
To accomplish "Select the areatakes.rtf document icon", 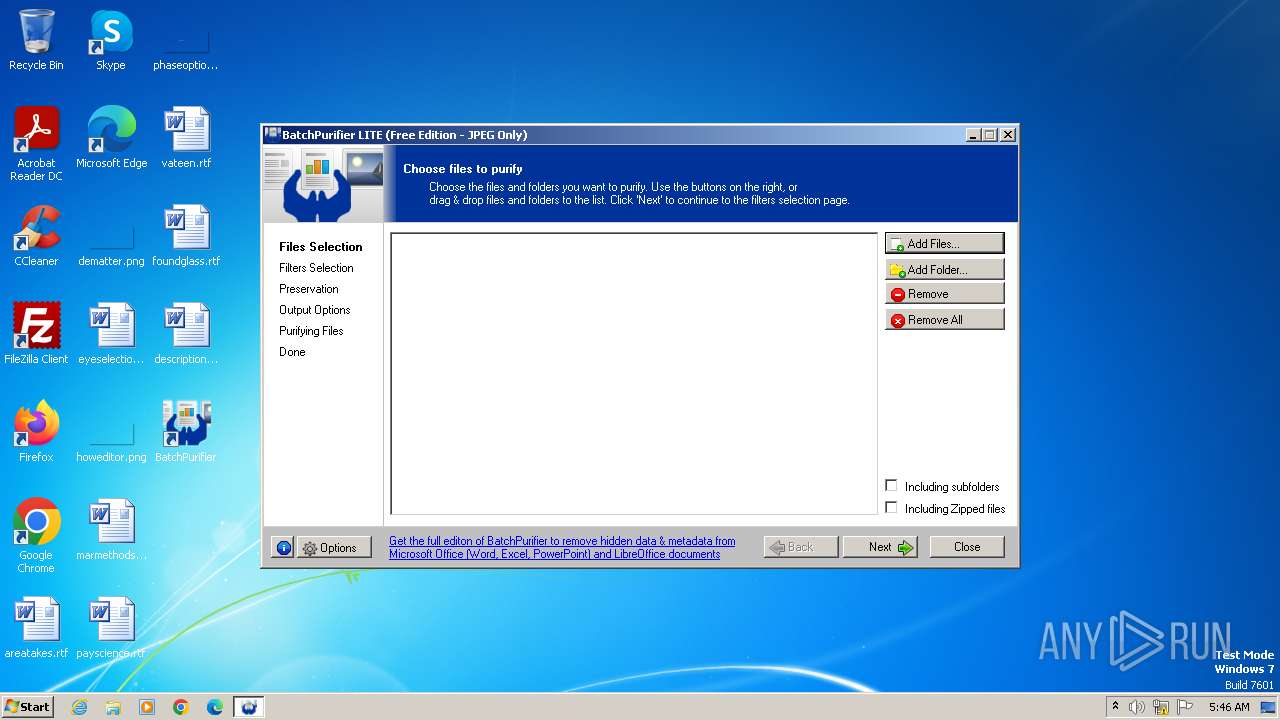I will click(x=36, y=628).
